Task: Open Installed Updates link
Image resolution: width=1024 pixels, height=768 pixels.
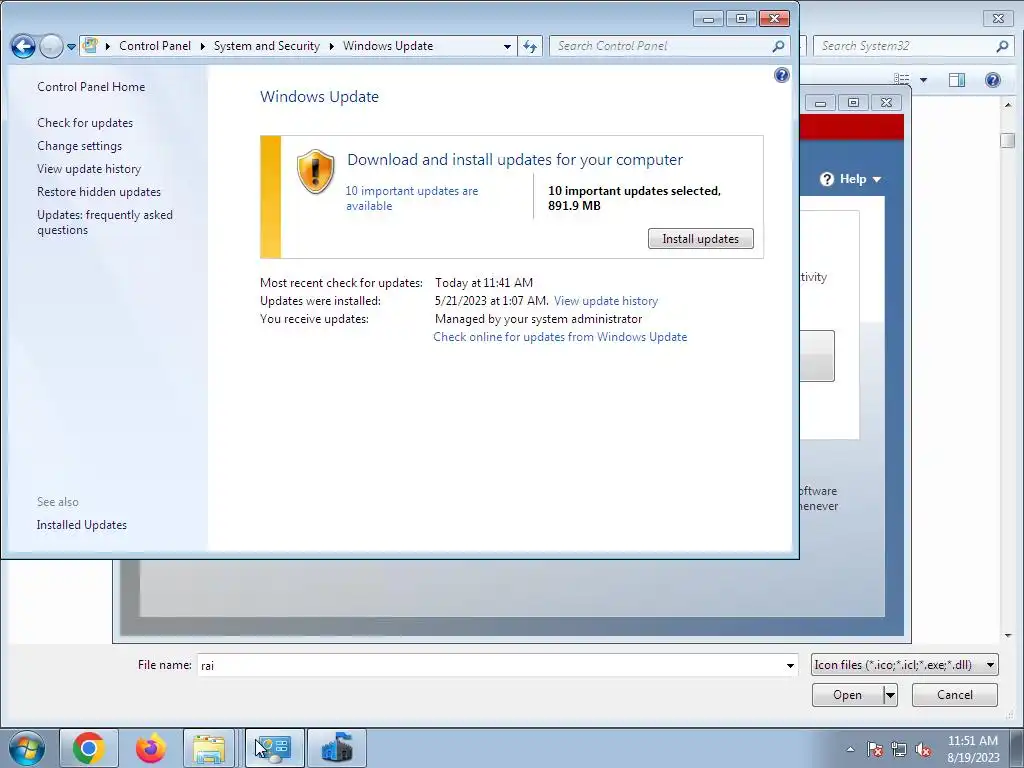Action: pyautogui.click(x=82, y=525)
